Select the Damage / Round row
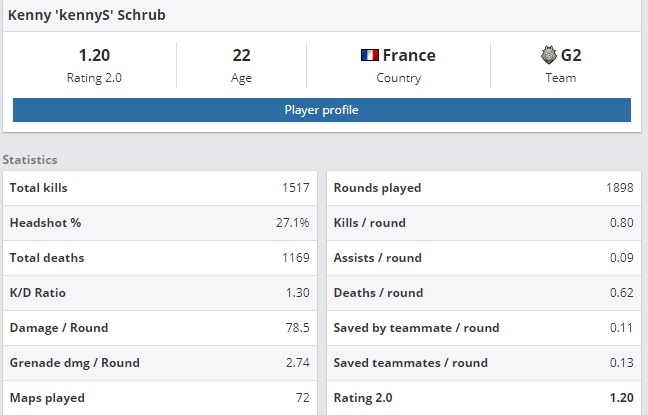This screenshot has width=648, height=415. 160,328
